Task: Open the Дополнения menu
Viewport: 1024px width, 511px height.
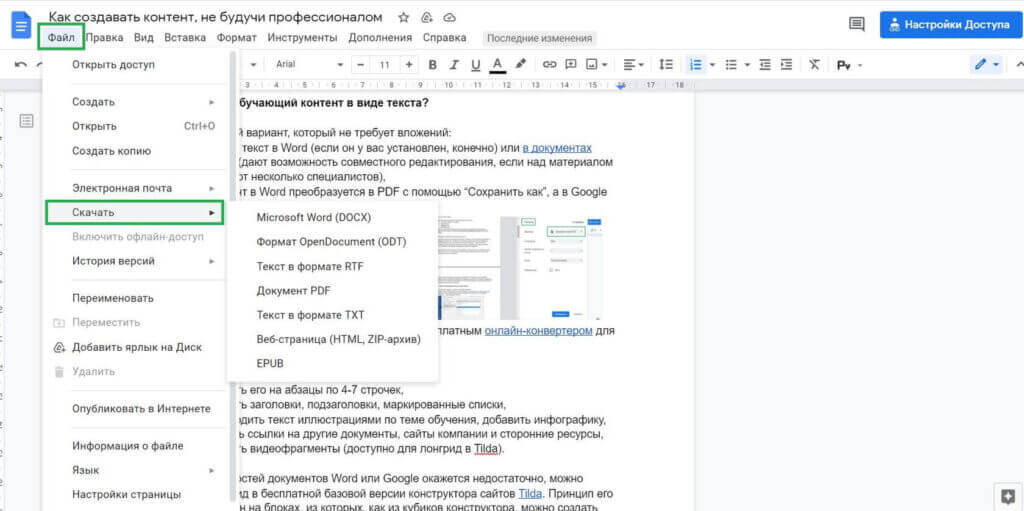Action: [x=380, y=37]
